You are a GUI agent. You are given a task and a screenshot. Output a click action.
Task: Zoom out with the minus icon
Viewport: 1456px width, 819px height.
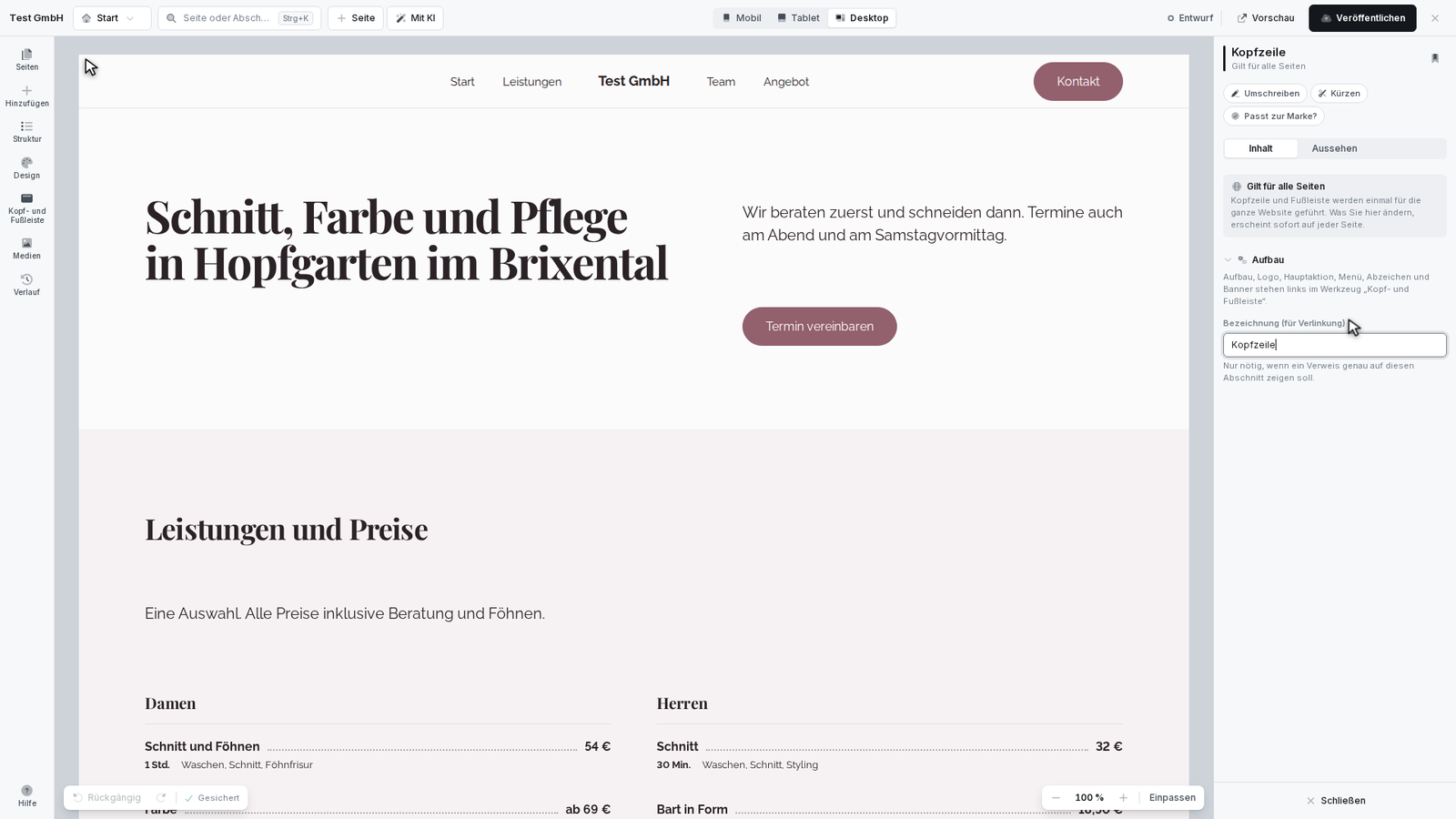pyautogui.click(x=1056, y=798)
